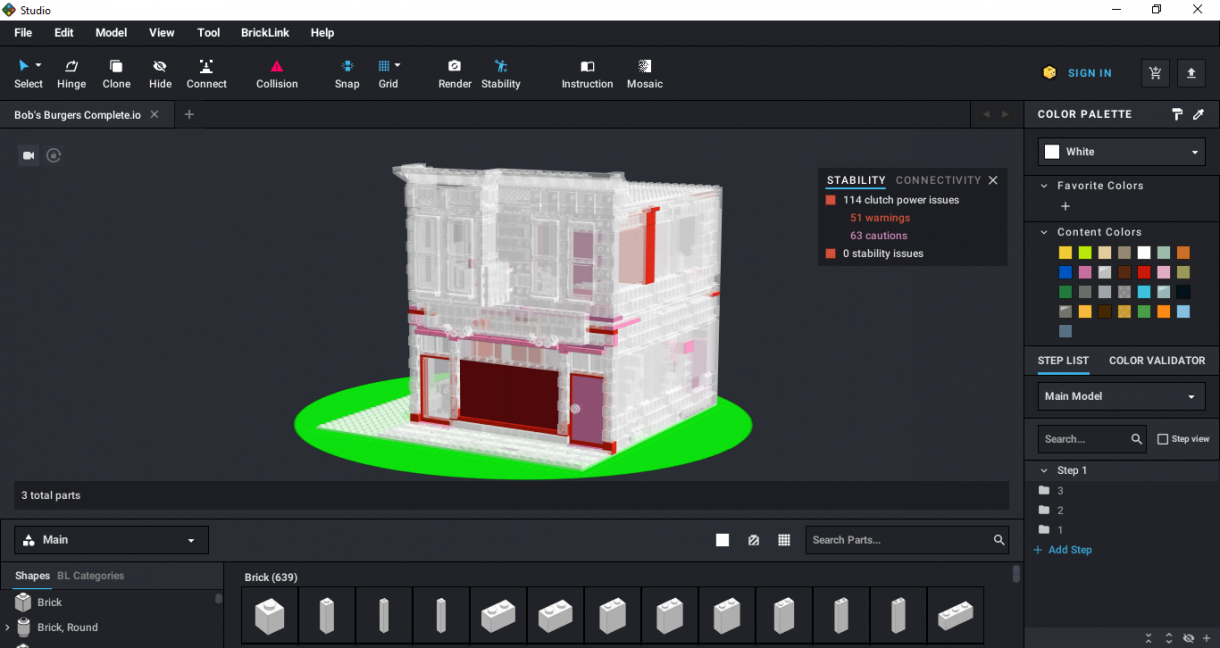The width and height of the screenshot is (1220, 648).
Task: Open the Instruction maker
Action: point(587,74)
